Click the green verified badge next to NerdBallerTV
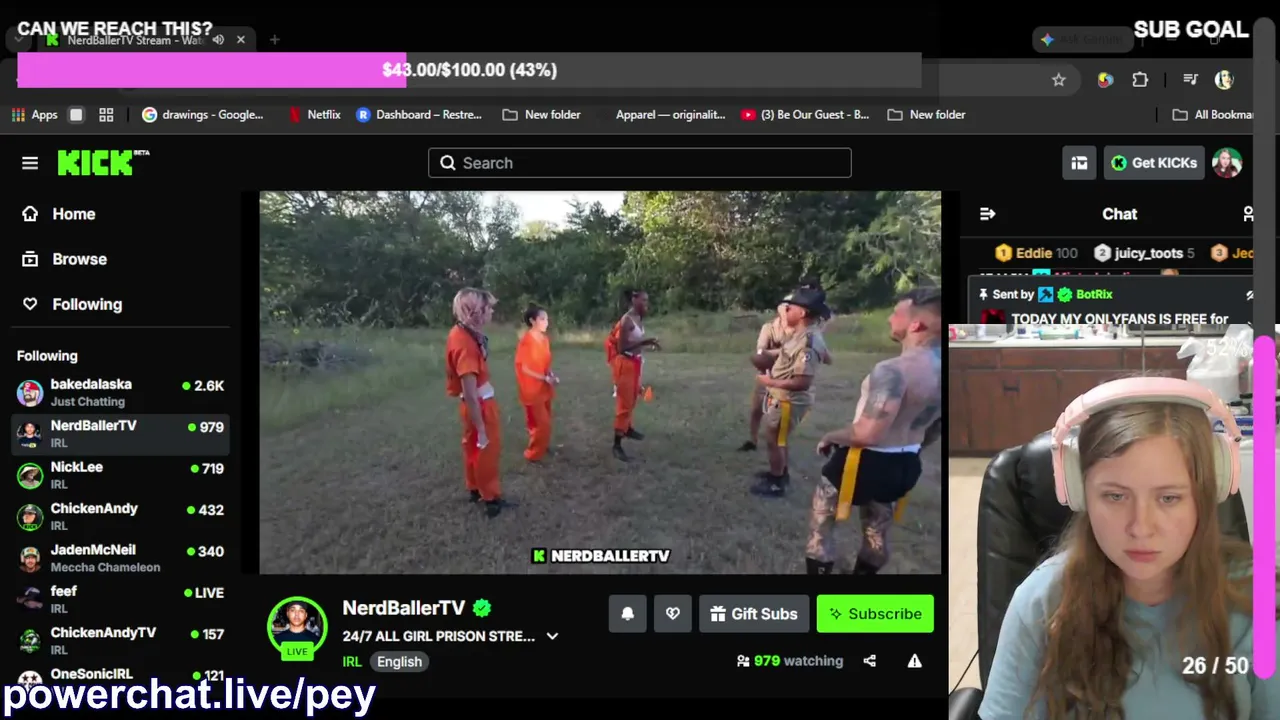This screenshot has width=1280, height=720. 482,608
